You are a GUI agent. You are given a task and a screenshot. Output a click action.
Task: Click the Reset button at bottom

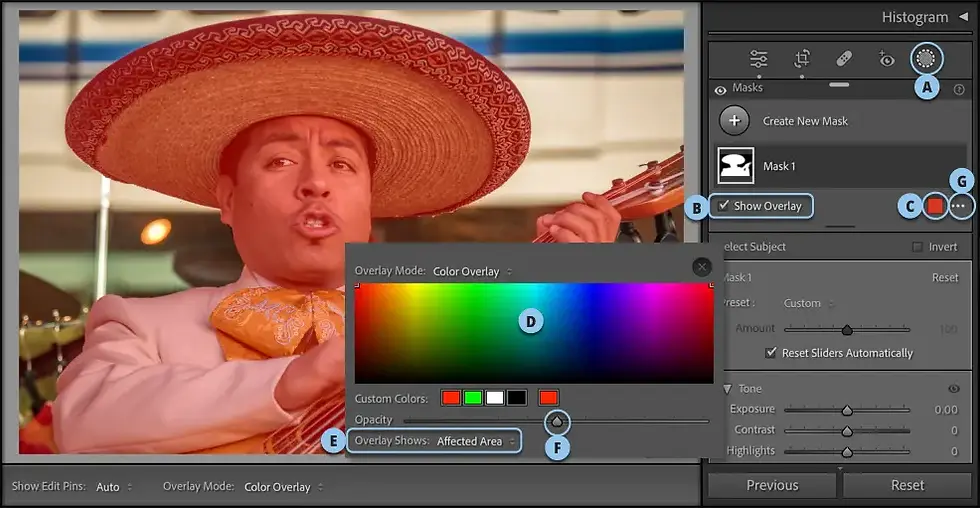click(x=907, y=485)
